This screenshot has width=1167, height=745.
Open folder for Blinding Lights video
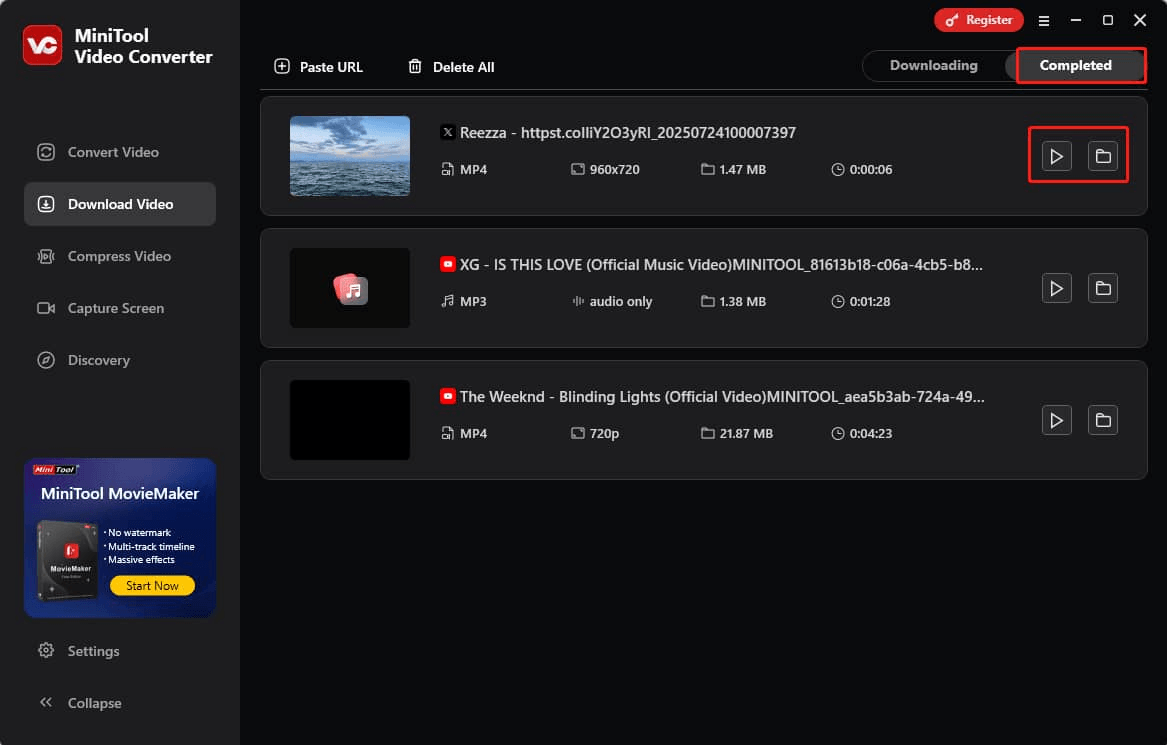[x=1102, y=421]
